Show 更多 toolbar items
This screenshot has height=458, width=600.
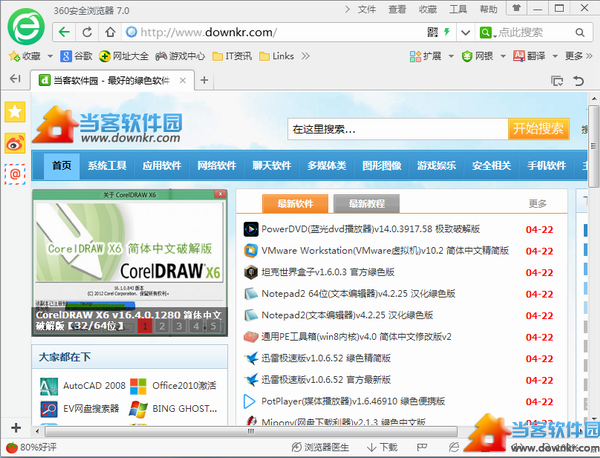[x=579, y=56]
